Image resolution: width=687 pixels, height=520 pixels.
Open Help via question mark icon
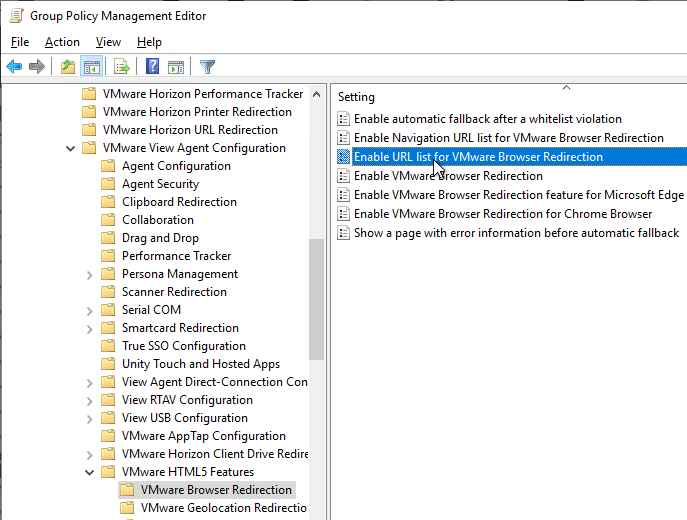click(x=152, y=66)
